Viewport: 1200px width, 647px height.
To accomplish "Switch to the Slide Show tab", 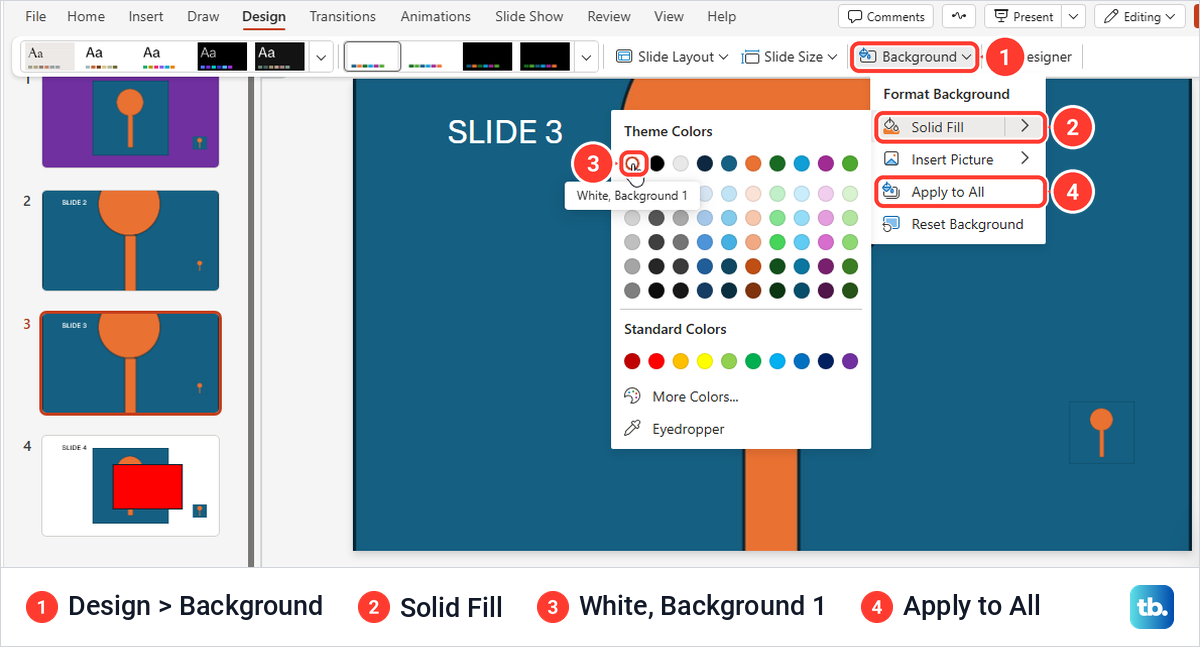I will pos(530,16).
